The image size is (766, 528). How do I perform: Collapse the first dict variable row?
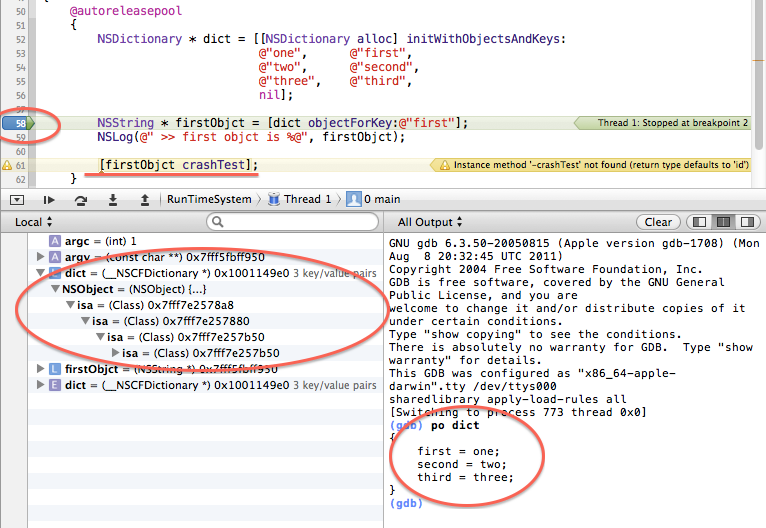click(x=41, y=273)
